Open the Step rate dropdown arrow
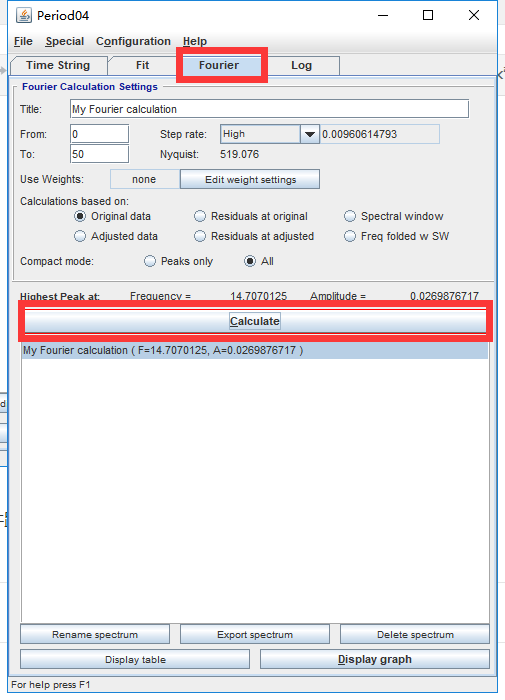Viewport: 505px width, 700px height. 309,134
